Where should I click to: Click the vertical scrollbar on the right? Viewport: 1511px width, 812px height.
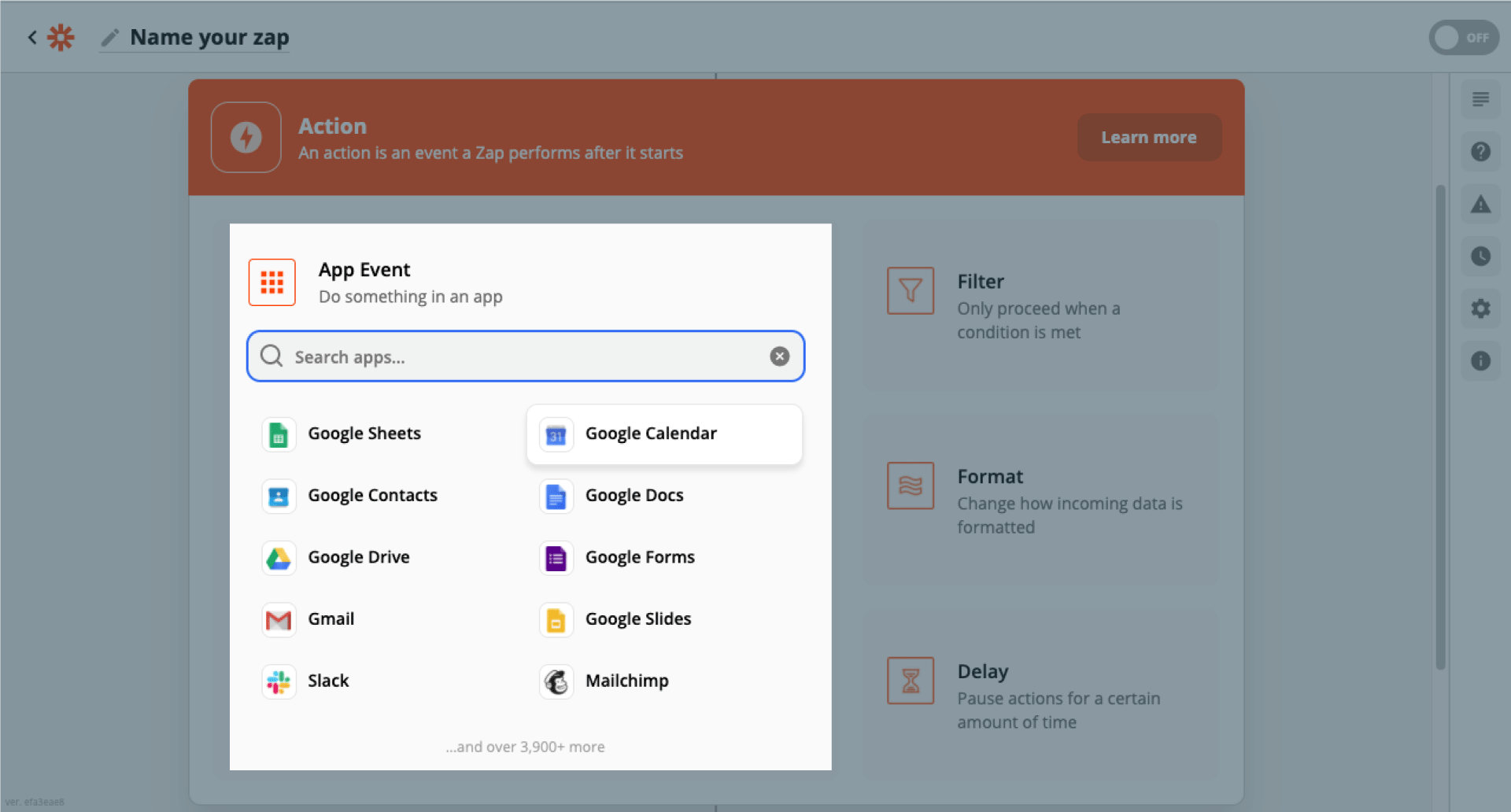click(1440, 426)
